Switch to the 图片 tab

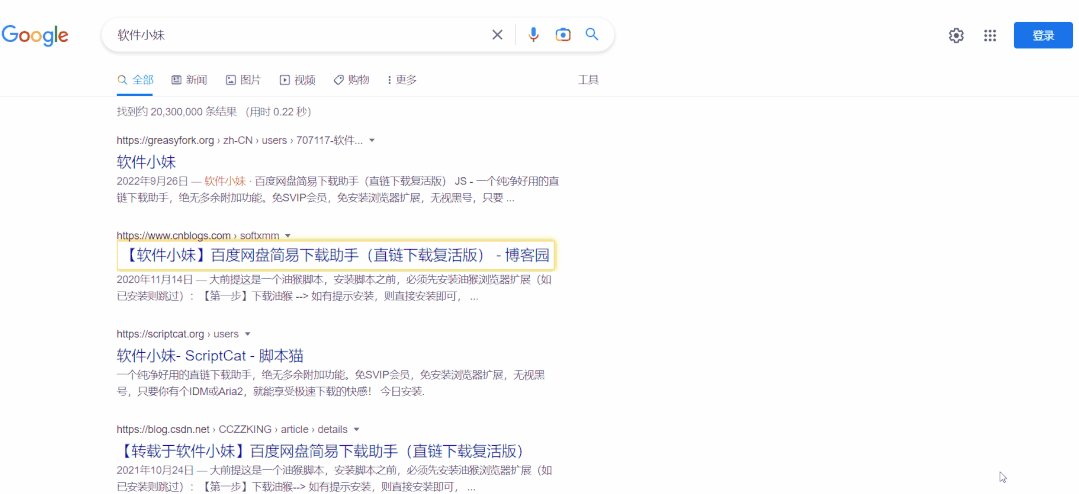(243, 80)
